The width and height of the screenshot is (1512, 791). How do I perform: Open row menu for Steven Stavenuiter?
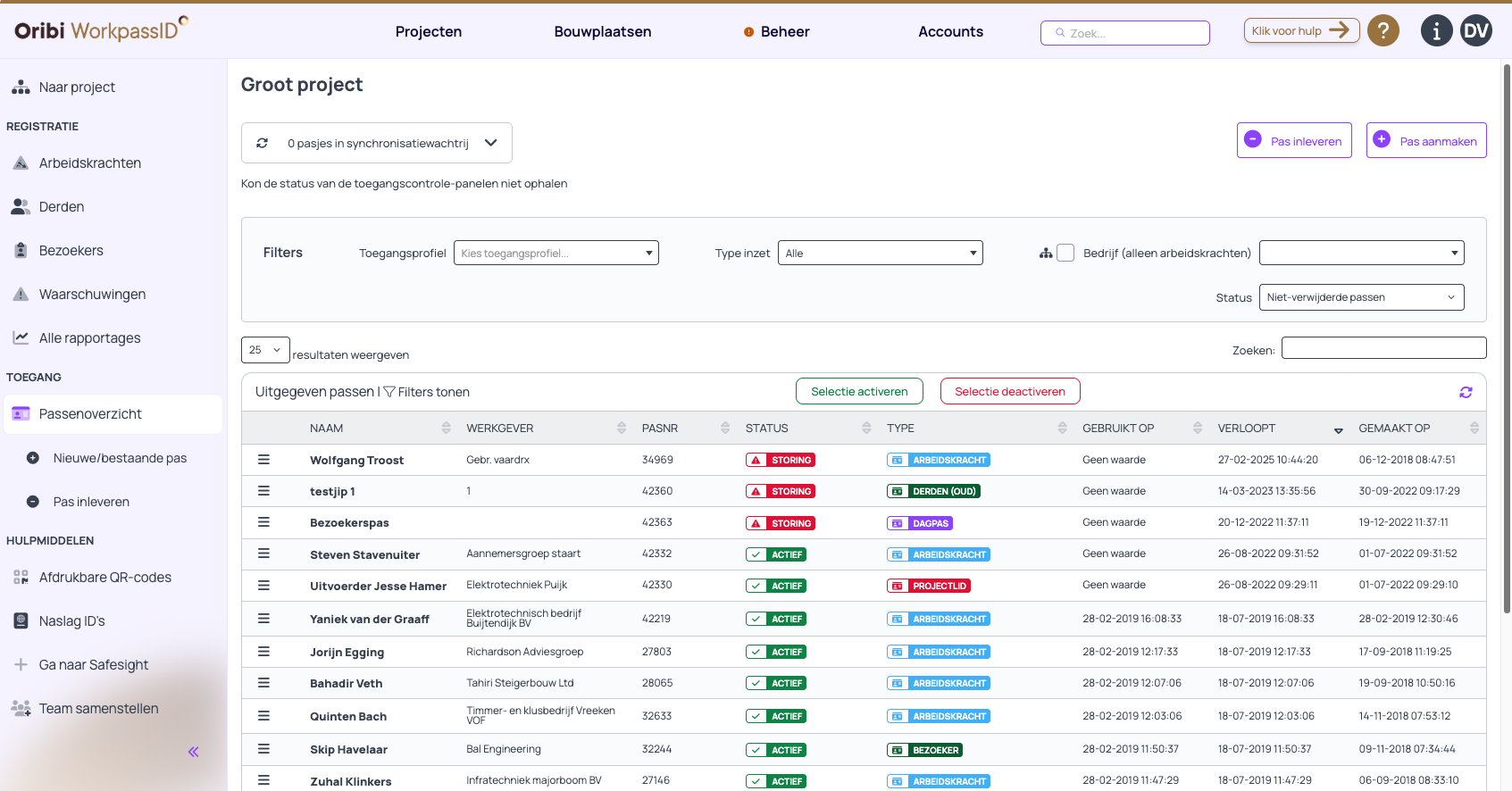[263, 554]
